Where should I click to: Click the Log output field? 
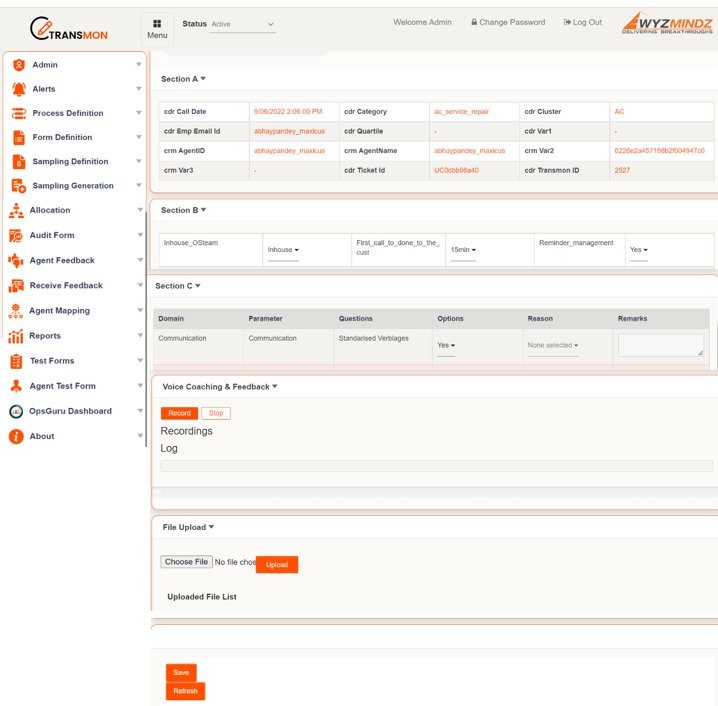pyautogui.click(x=436, y=466)
